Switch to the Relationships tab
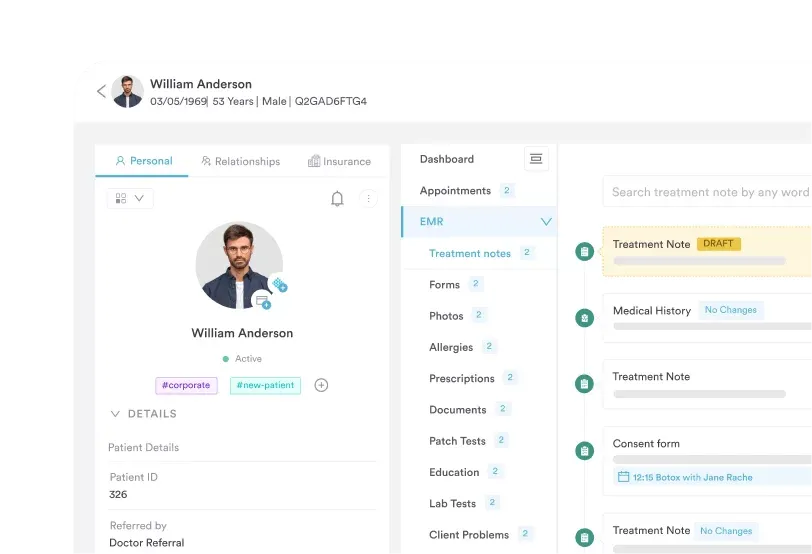The width and height of the screenshot is (812, 554). [240, 161]
